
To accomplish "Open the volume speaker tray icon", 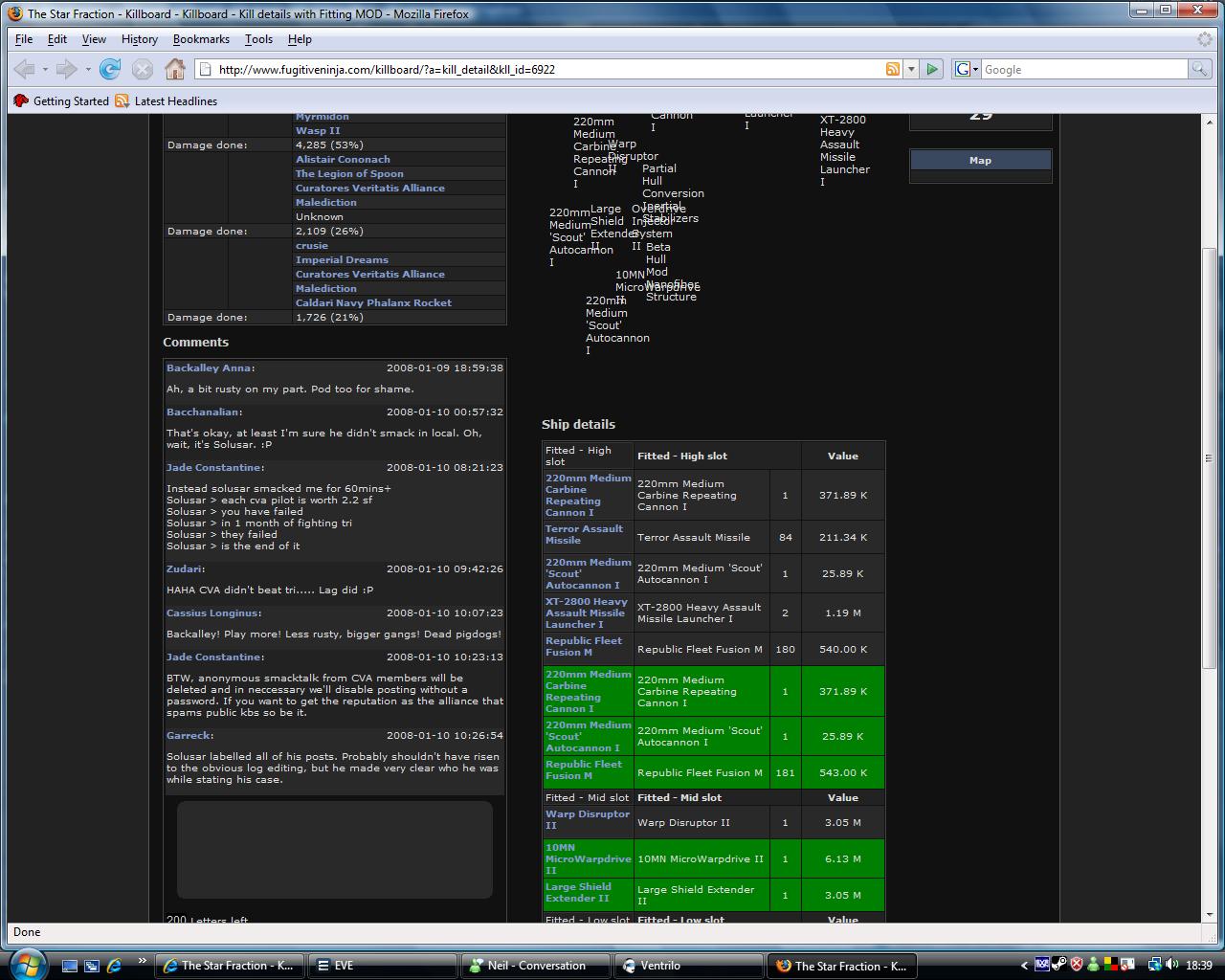I will click(x=1172, y=965).
